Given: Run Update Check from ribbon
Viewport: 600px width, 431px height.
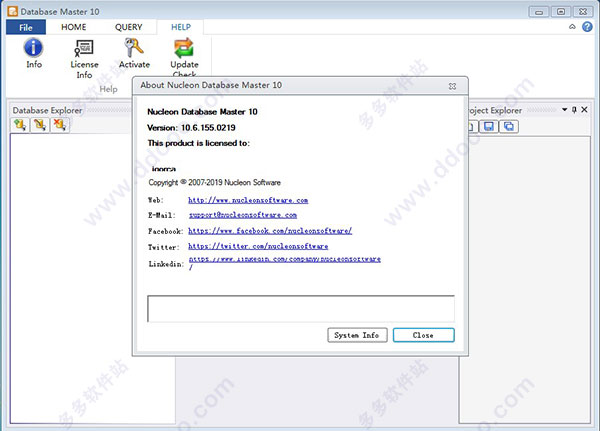Looking at the screenshot, I should pyautogui.click(x=184, y=57).
